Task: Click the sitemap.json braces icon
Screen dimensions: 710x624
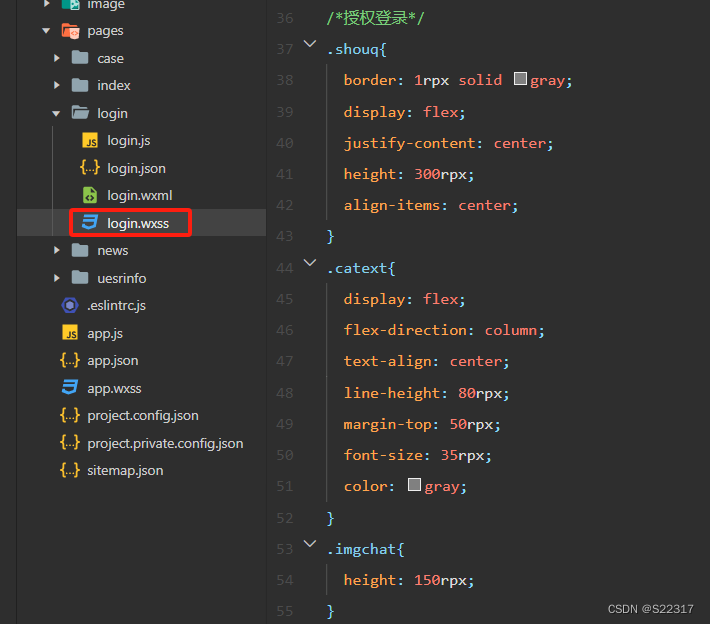Action: [70, 470]
